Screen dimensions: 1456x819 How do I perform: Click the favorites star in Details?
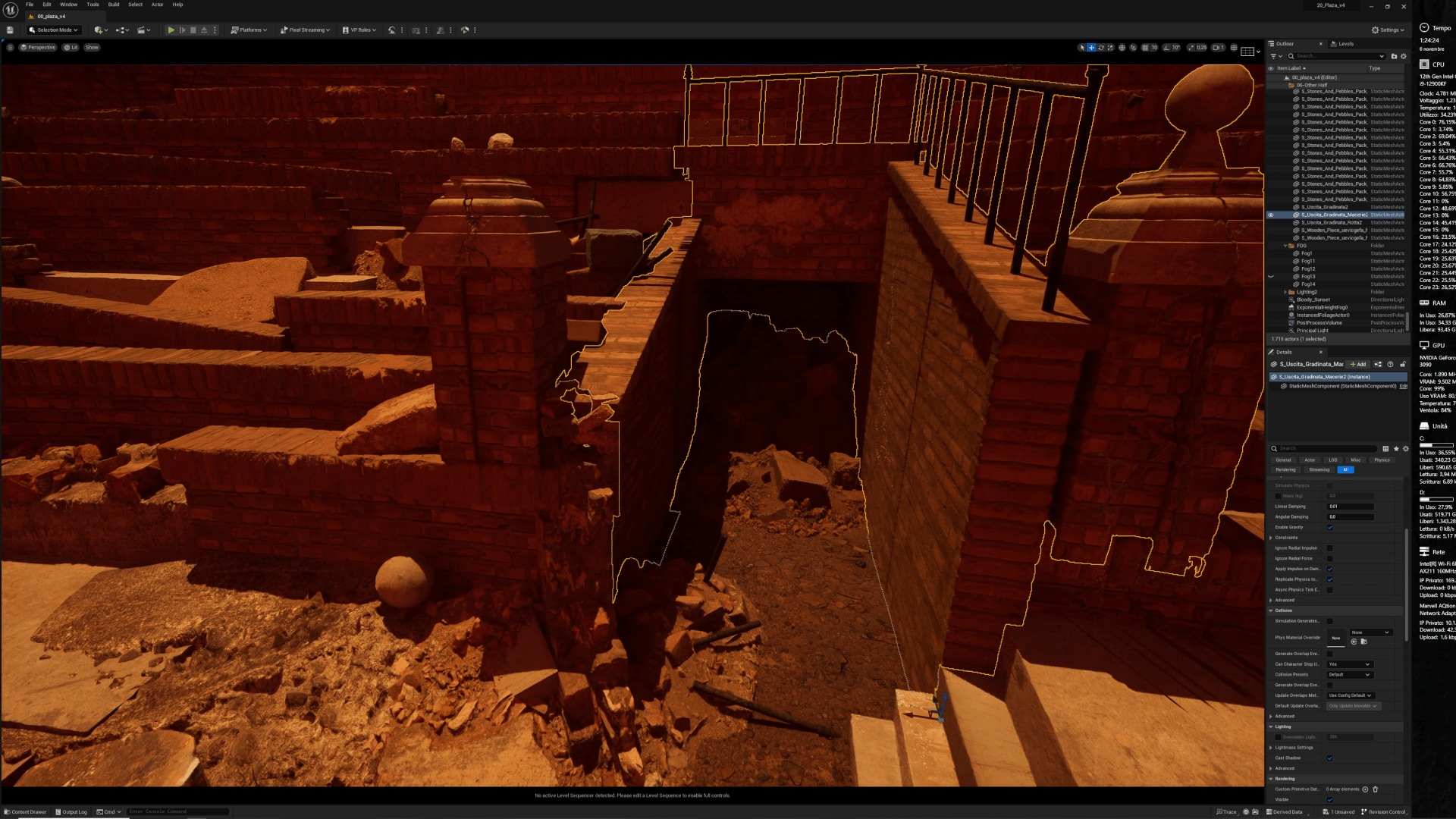(1396, 449)
